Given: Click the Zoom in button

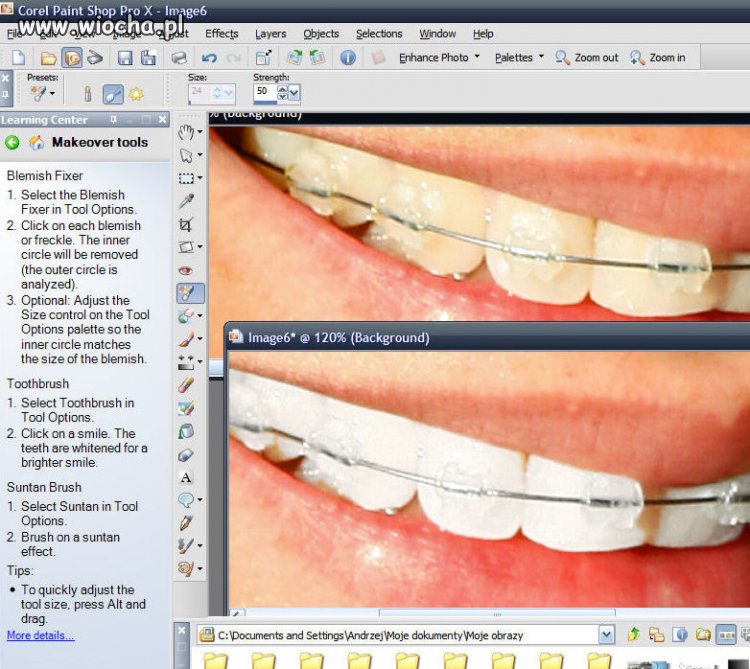Looking at the screenshot, I should [658, 57].
